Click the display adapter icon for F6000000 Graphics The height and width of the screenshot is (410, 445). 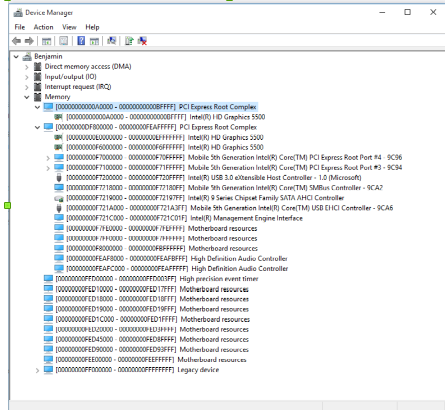pos(59,147)
